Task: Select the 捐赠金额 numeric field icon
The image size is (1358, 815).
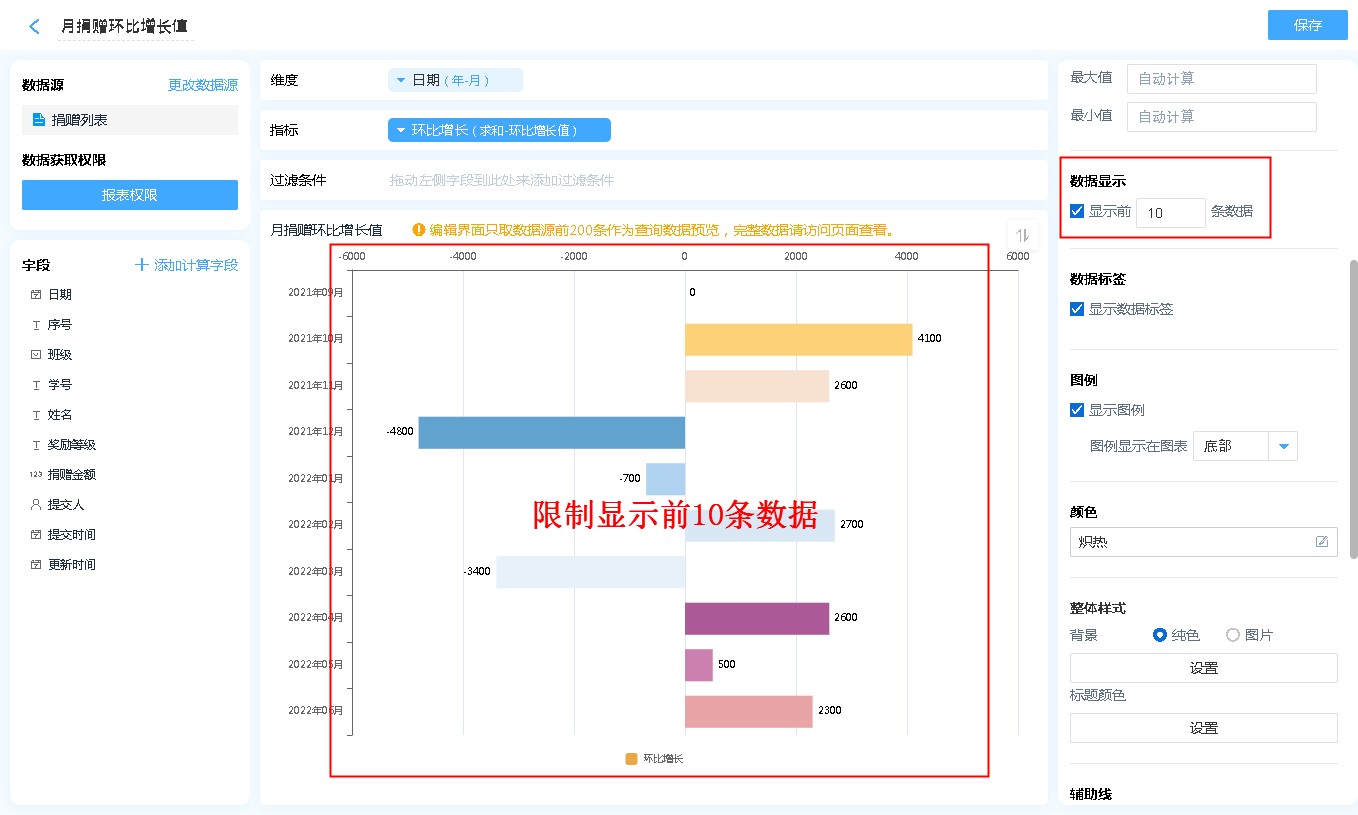Action: tap(36, 475)
